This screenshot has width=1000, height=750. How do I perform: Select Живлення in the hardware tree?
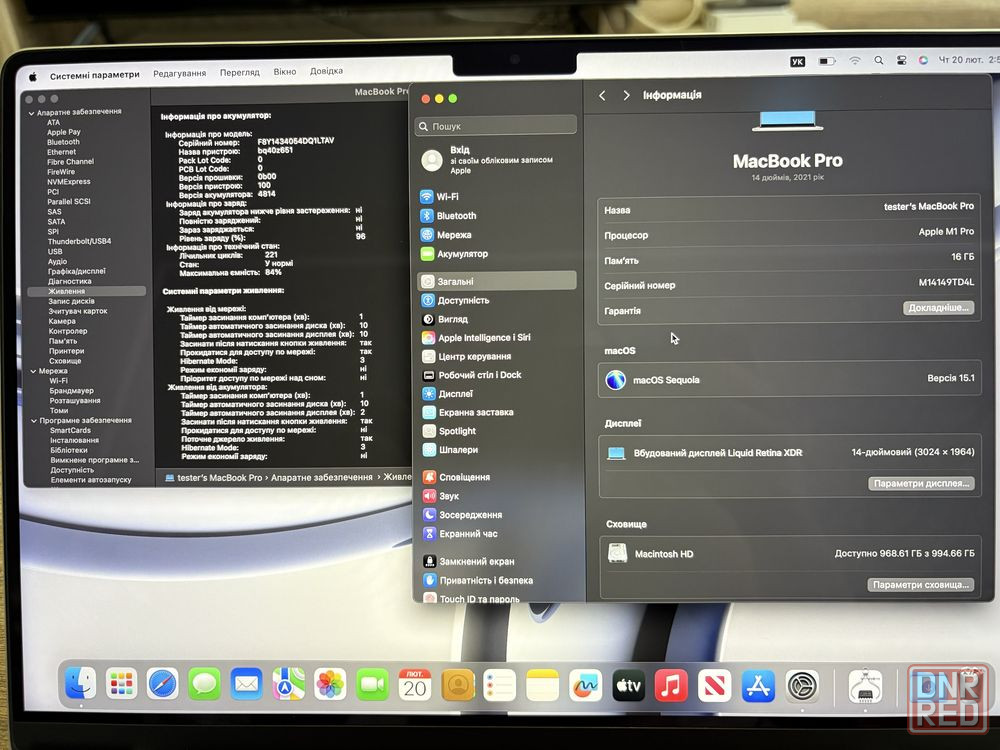pyautogui.click(x=87, y=291)
